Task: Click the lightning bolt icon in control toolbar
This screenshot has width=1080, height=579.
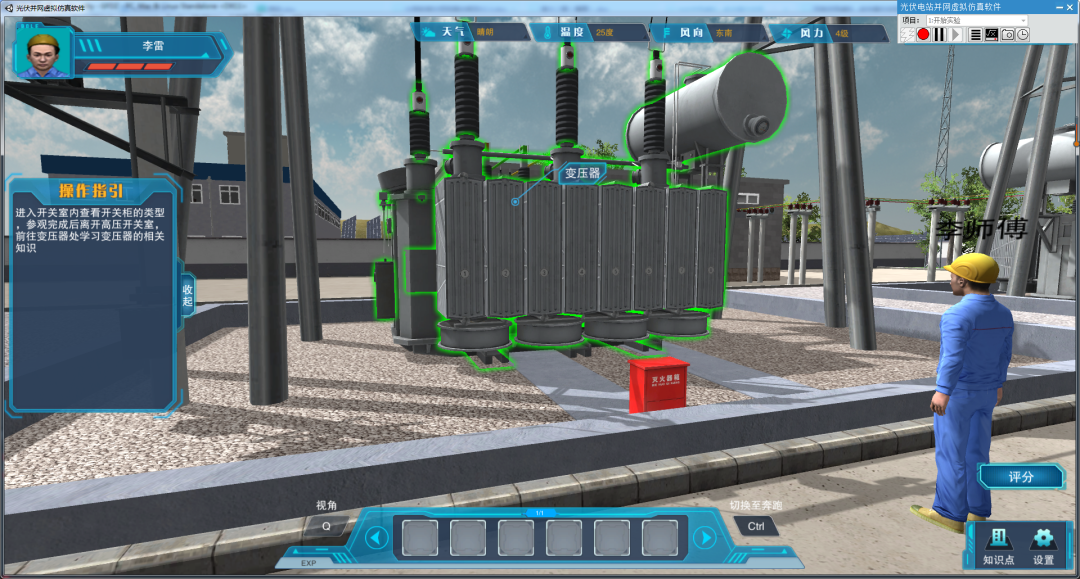Action: point(908,34)
